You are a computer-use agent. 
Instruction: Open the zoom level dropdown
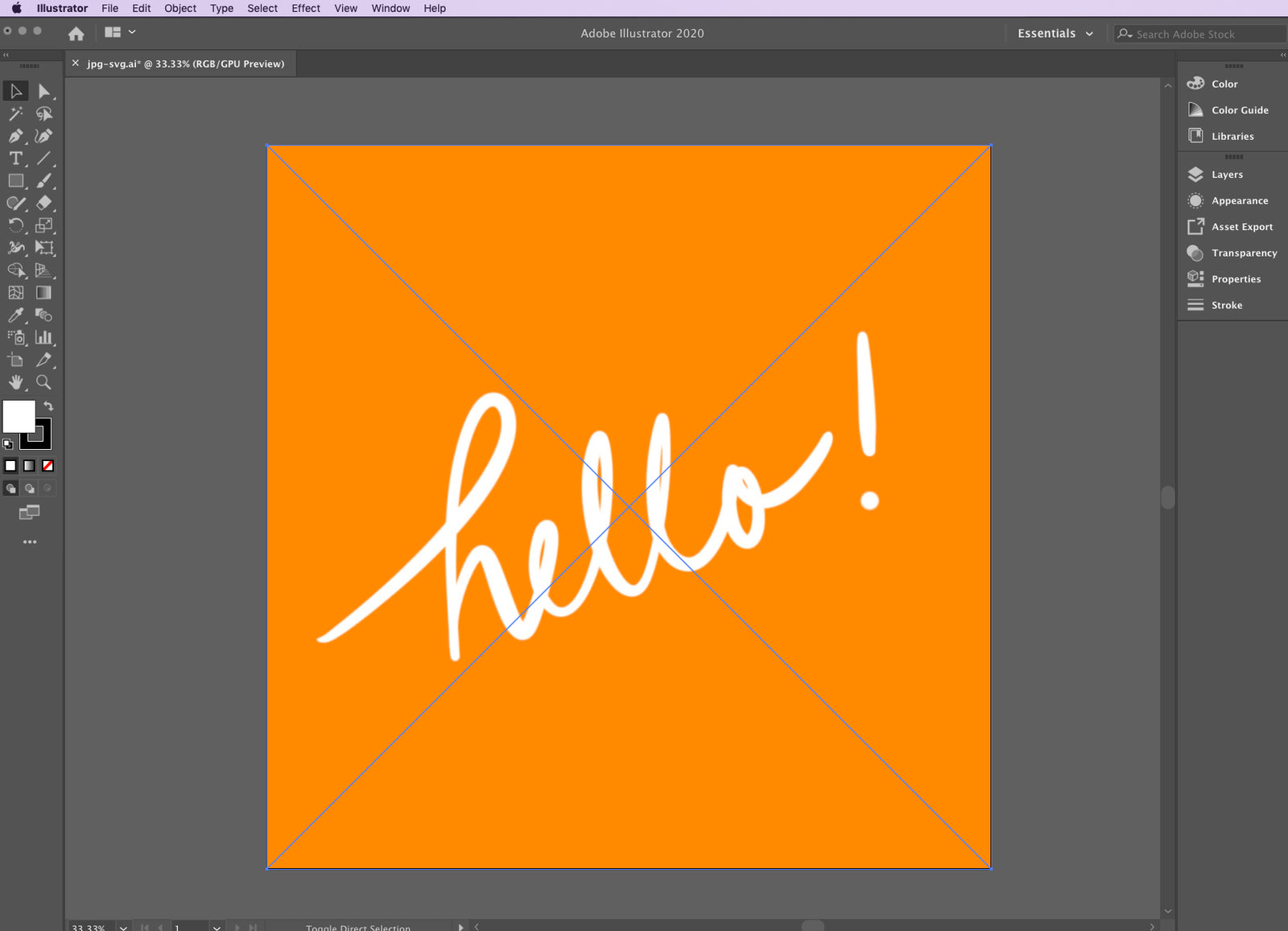pos(123,927)
